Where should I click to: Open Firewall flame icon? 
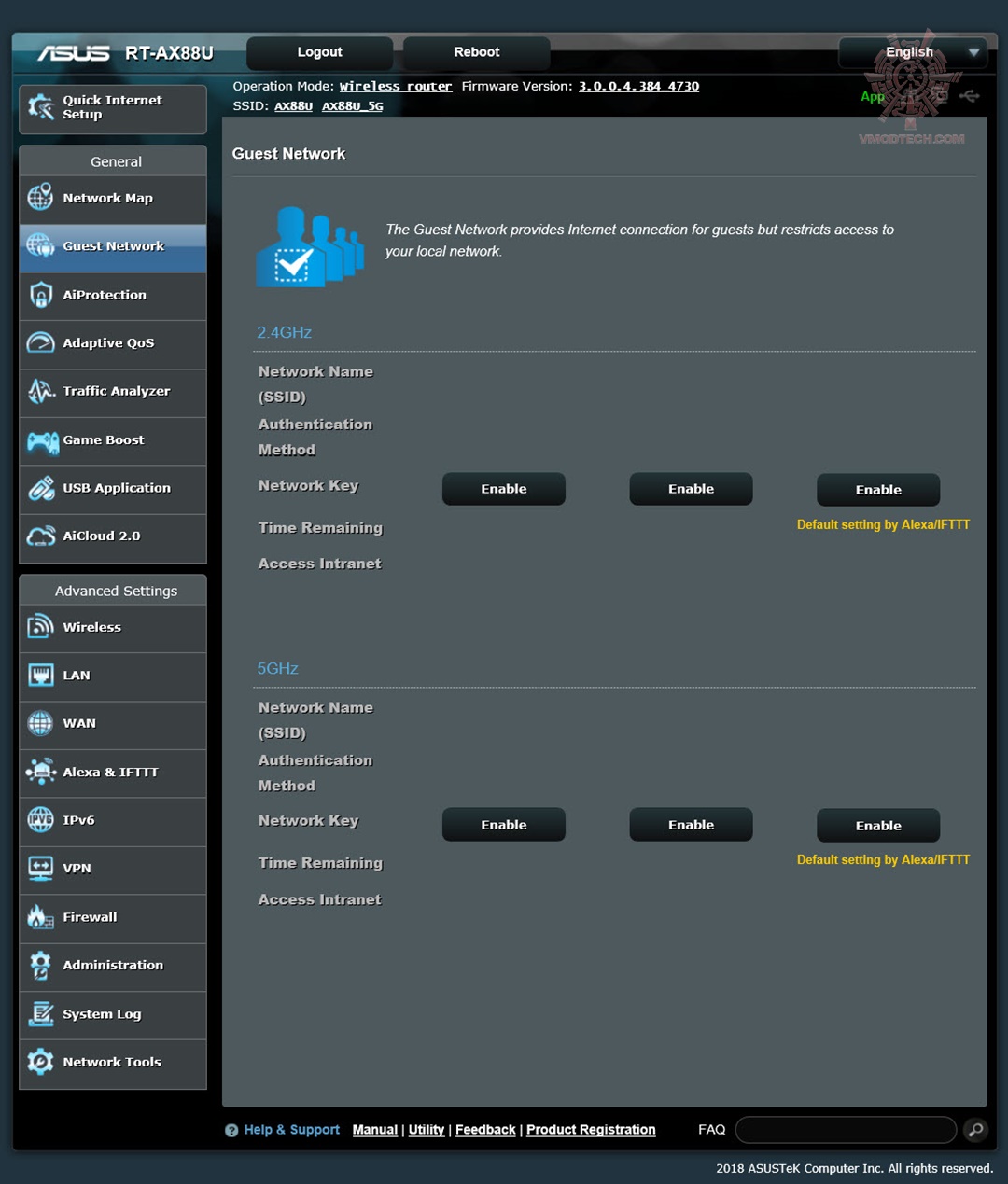pos(40,917)
